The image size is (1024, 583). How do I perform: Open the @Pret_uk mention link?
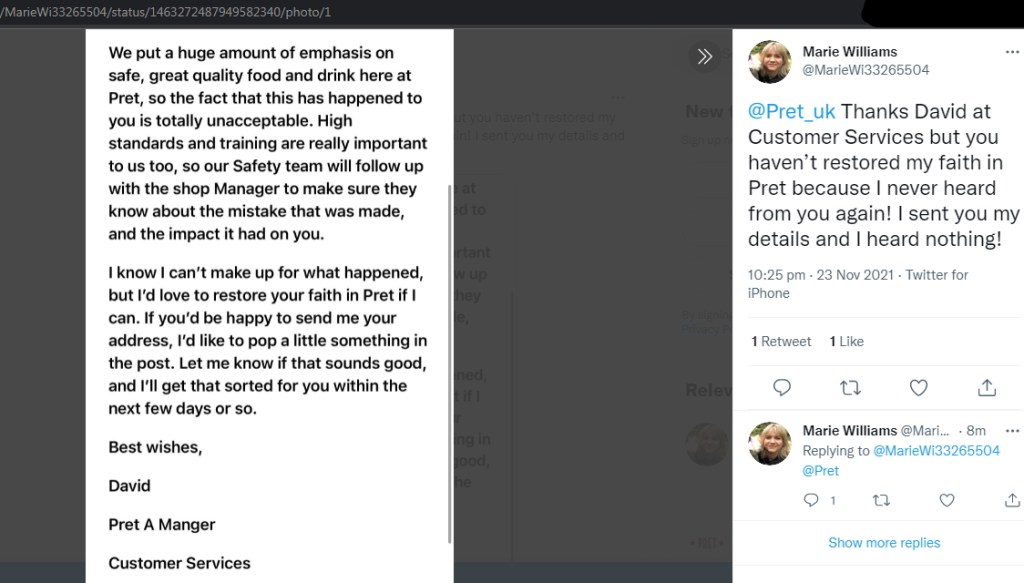click(791, 111)
